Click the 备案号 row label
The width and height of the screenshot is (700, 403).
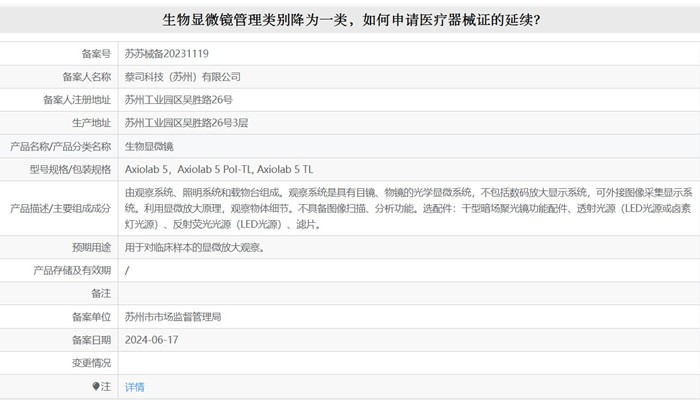point(95,53)
